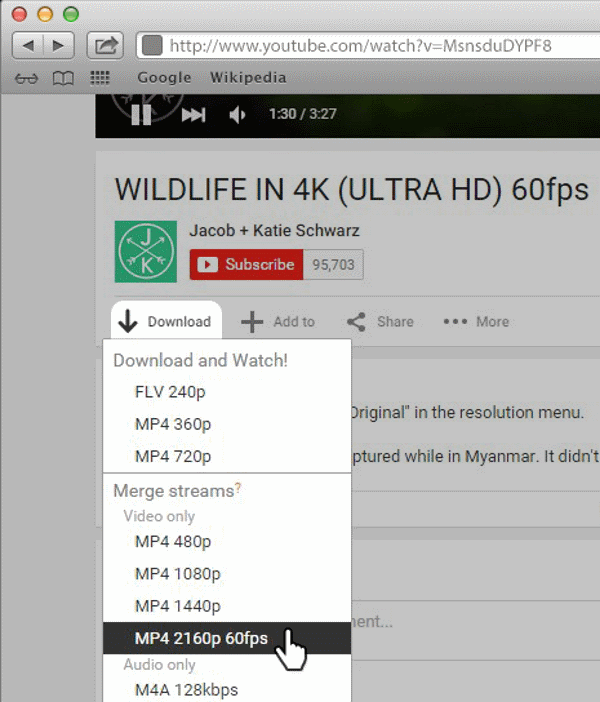This screenshot has height=702, width=600.
Task: Open Top Sites grid icon
Action: coord(99,78)
